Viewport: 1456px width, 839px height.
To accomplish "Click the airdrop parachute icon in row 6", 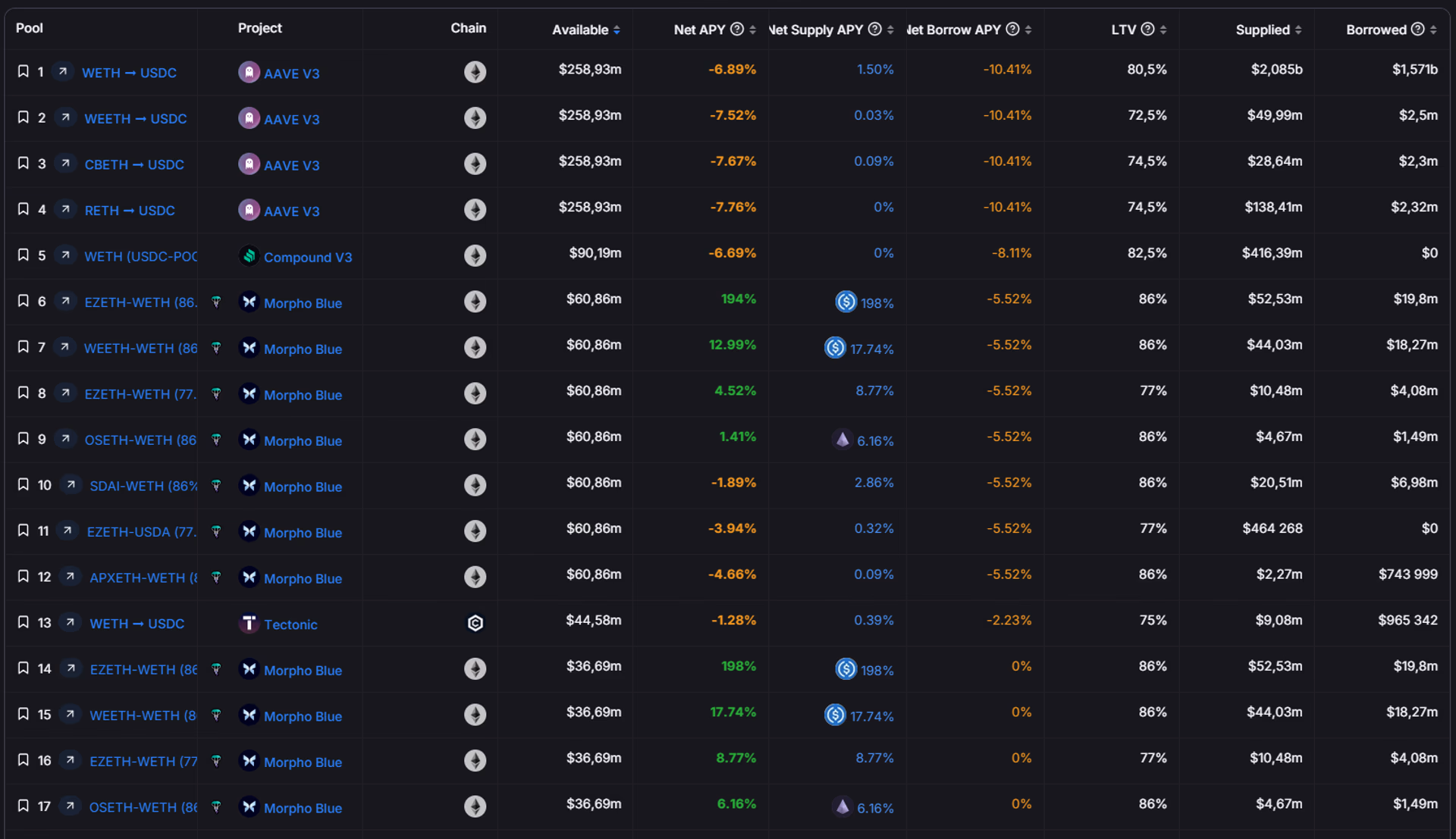I will [216, 302].
